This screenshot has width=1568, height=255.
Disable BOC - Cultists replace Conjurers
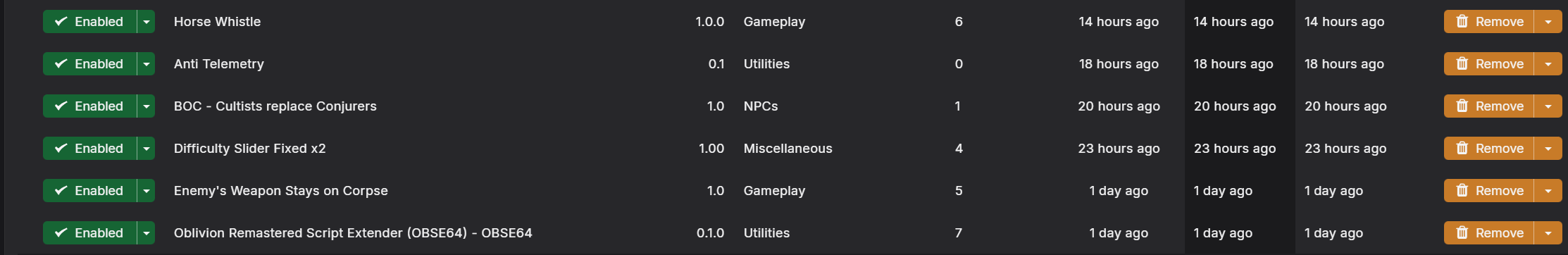[x=89, y=106]
